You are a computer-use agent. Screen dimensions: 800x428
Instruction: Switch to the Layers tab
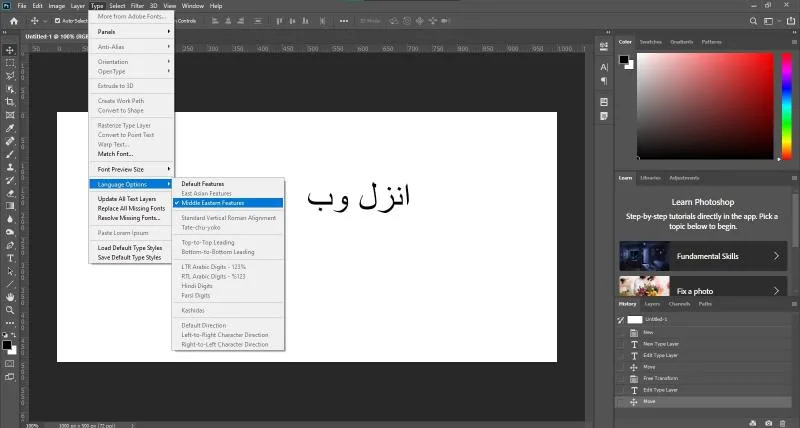(652, 304)
